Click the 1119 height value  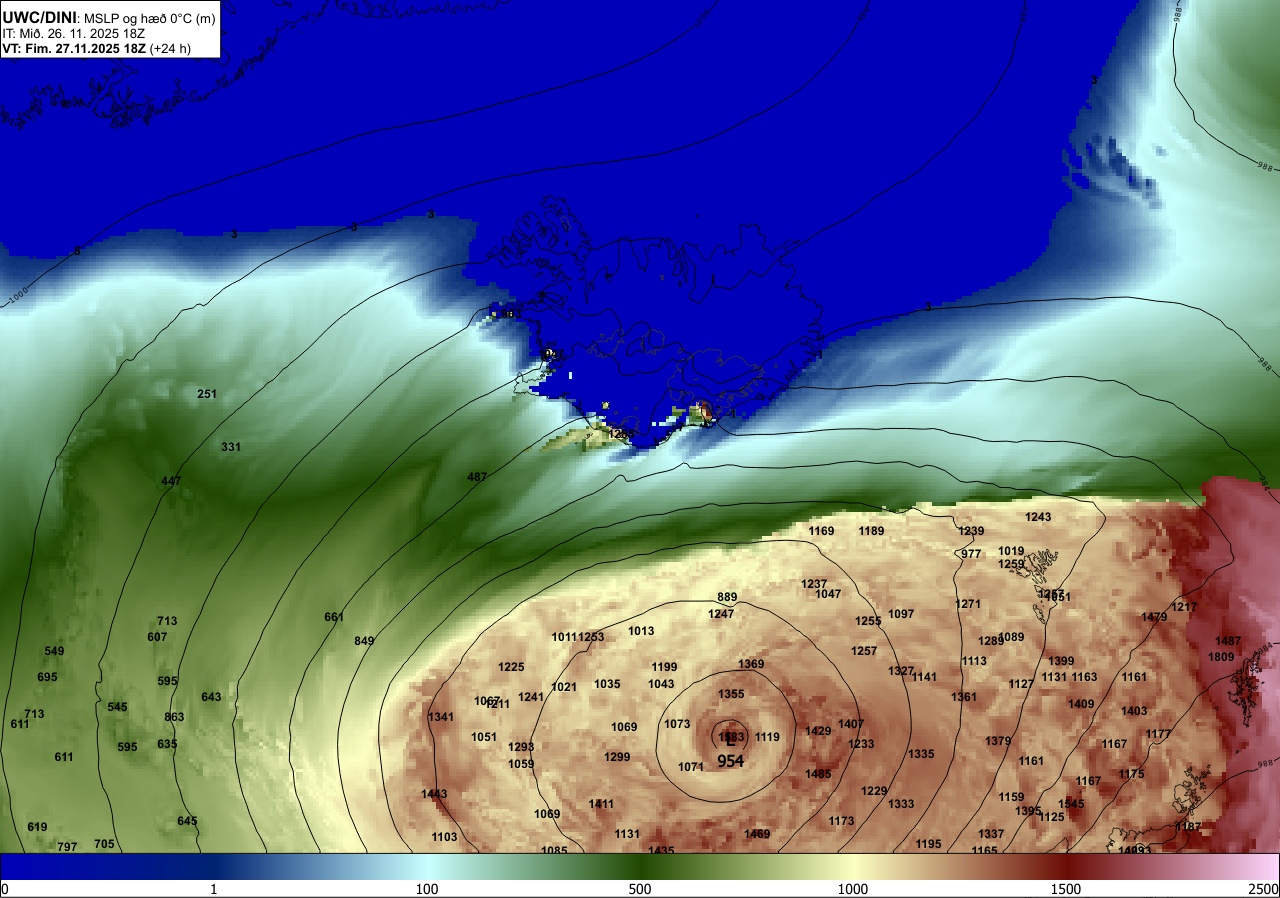pyautogui.click(x=767, y=737)
